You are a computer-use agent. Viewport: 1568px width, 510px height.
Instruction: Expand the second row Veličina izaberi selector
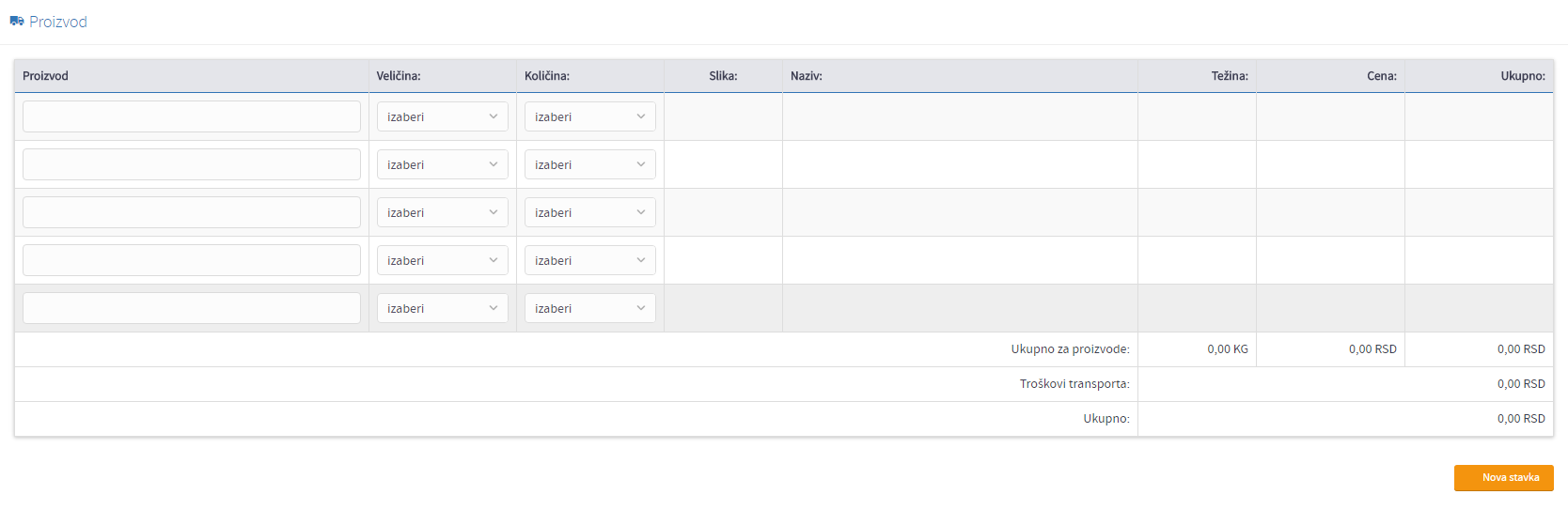click(x=442, y=164)
